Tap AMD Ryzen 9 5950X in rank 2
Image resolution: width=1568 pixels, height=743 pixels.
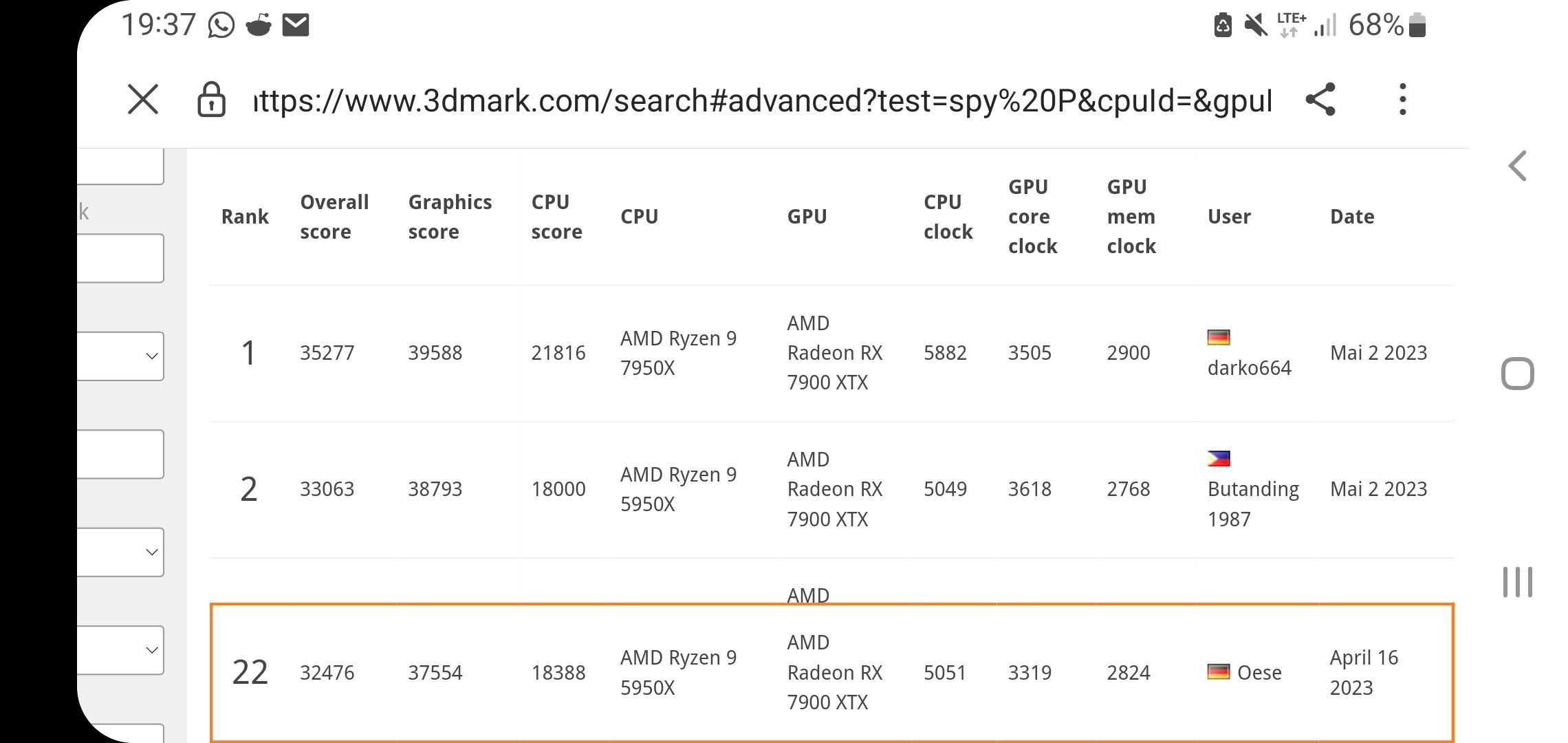click(x=678, y=489)
